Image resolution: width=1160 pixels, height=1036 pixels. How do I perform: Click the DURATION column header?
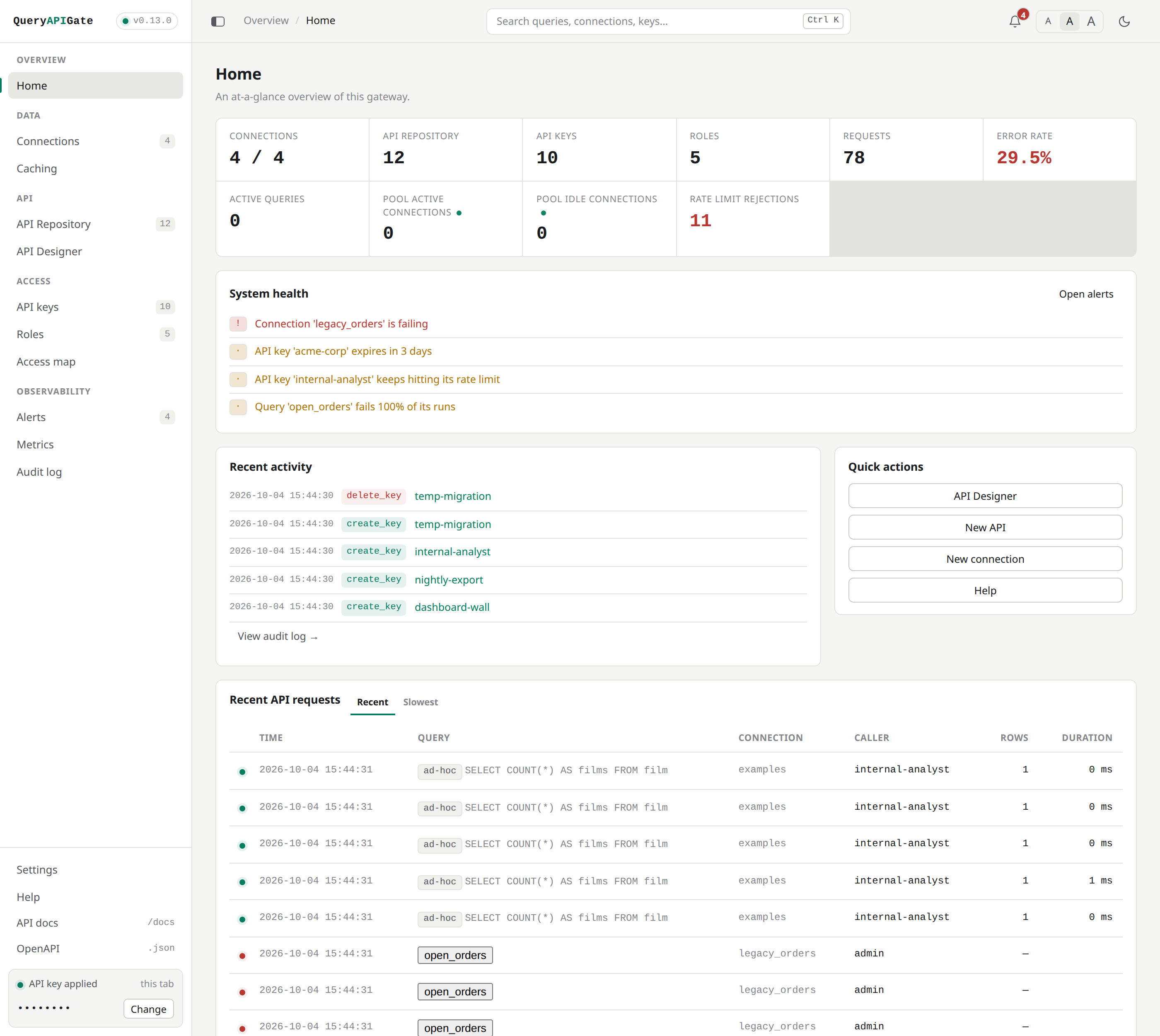[1087, 738]
